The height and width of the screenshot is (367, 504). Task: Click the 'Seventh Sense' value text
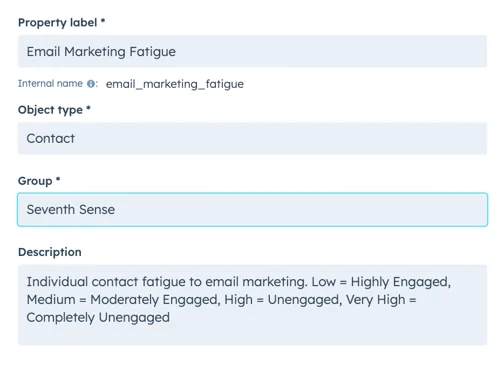71,210
